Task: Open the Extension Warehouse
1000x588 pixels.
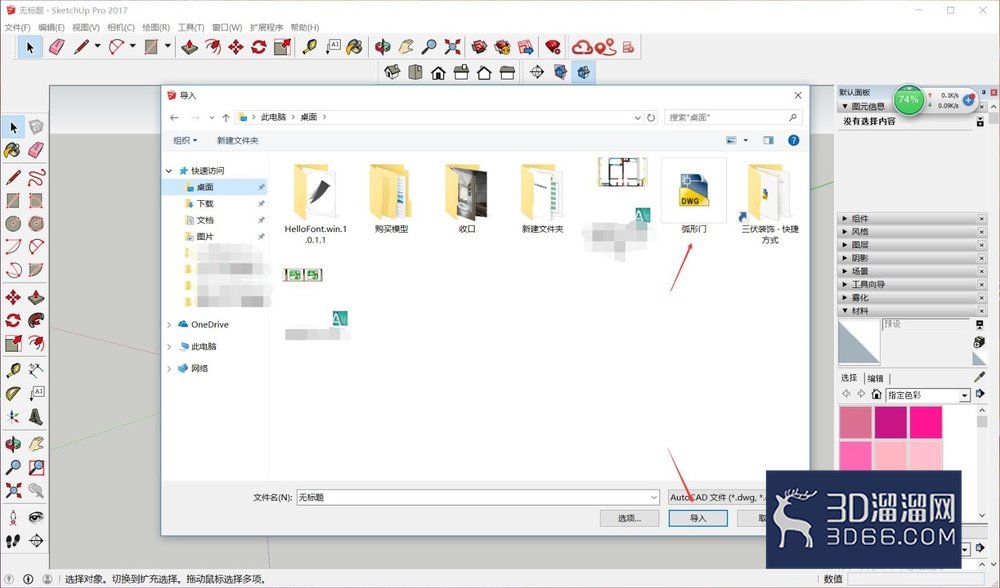Action: tap(503, 47)
